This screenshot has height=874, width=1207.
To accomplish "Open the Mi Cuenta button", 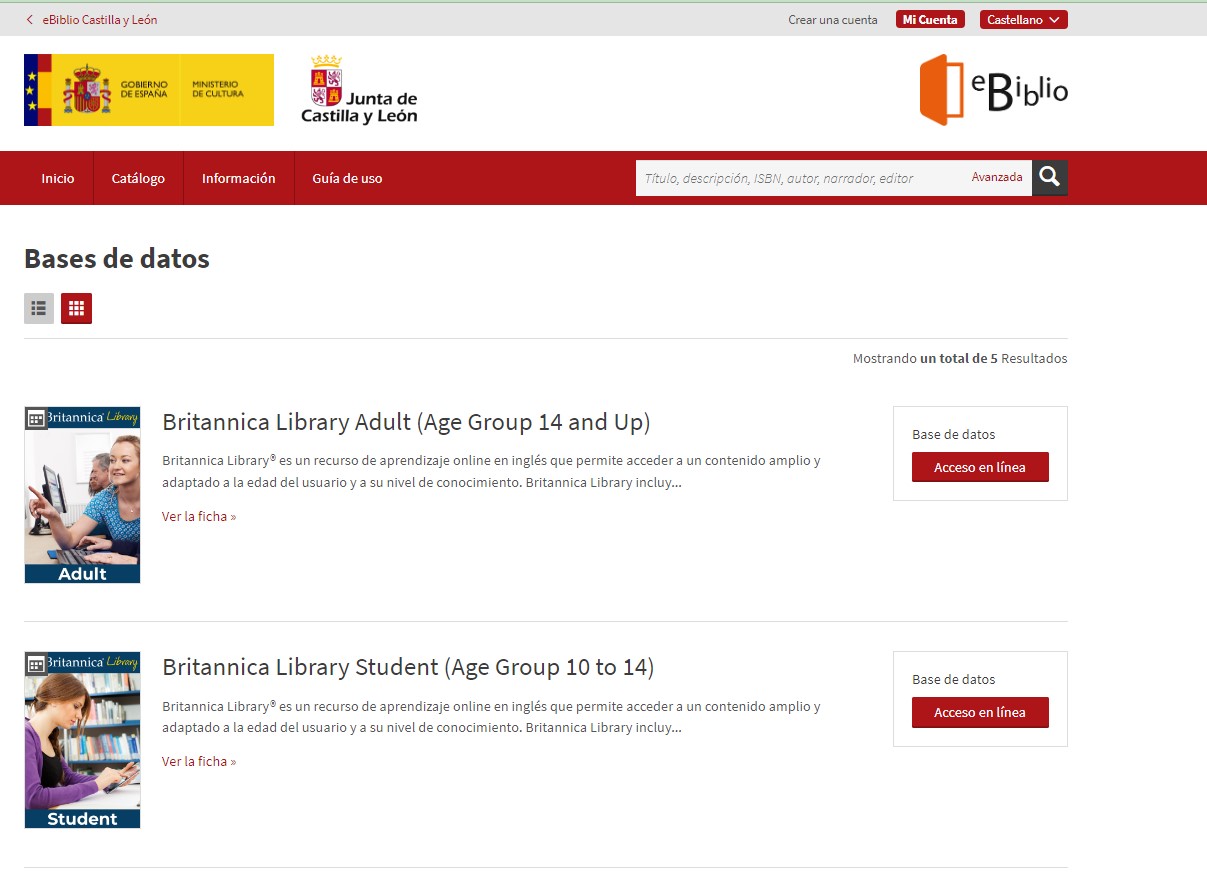I will click(x=930, y=20).
